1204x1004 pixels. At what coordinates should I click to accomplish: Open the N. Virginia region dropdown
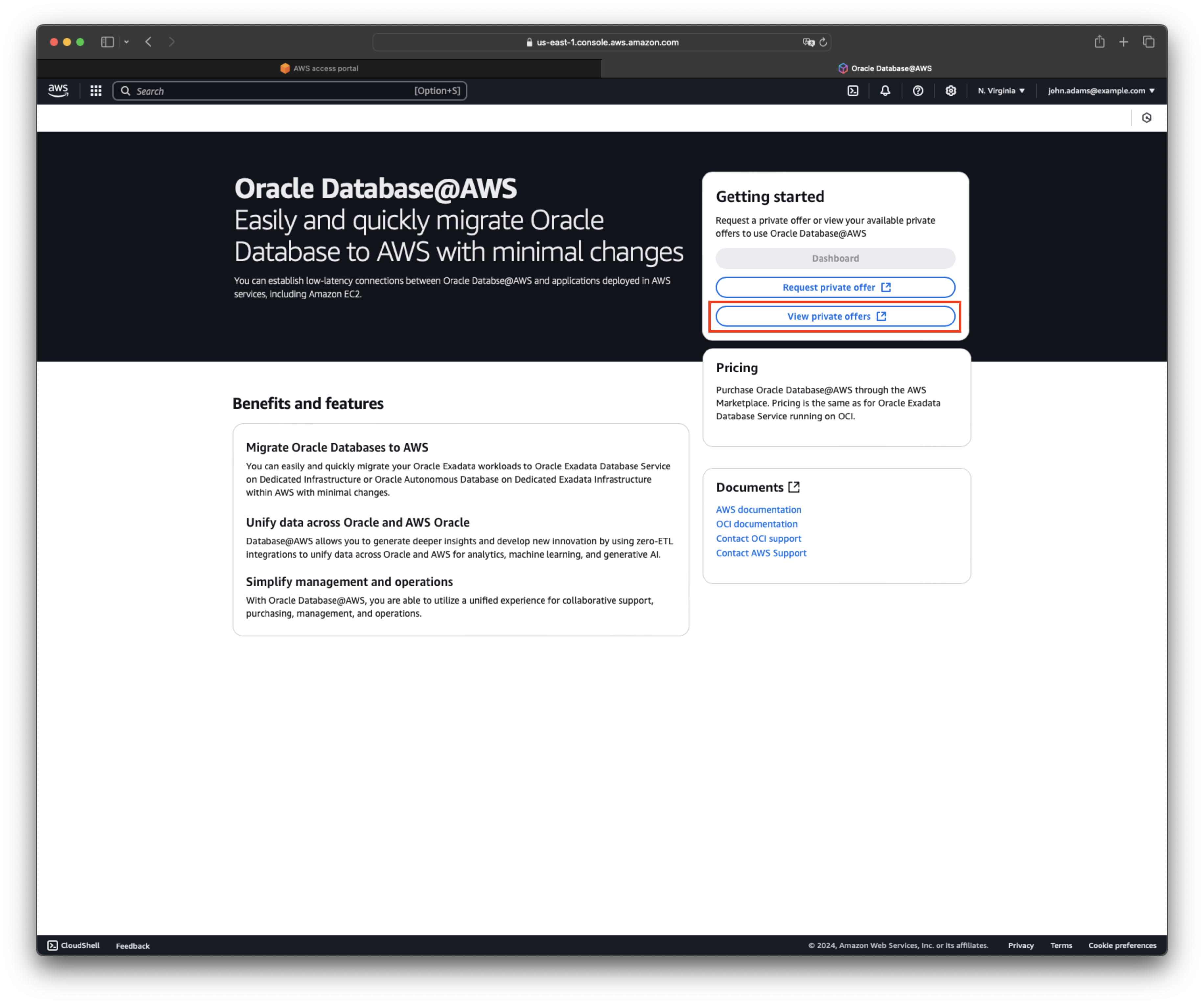pyautogui.click(x=1001, y=91)
